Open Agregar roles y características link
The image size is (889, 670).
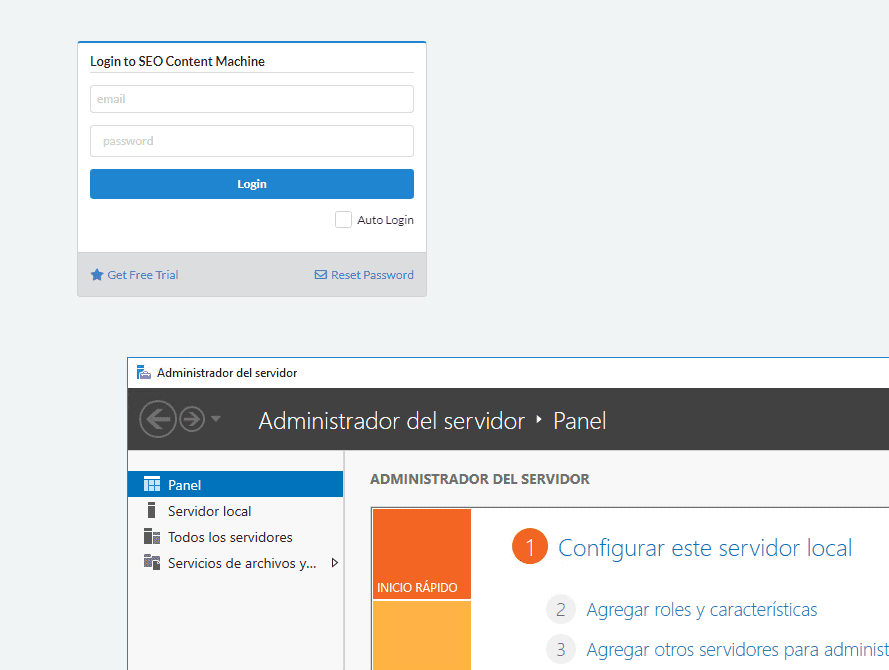click(x=702, y=610)
